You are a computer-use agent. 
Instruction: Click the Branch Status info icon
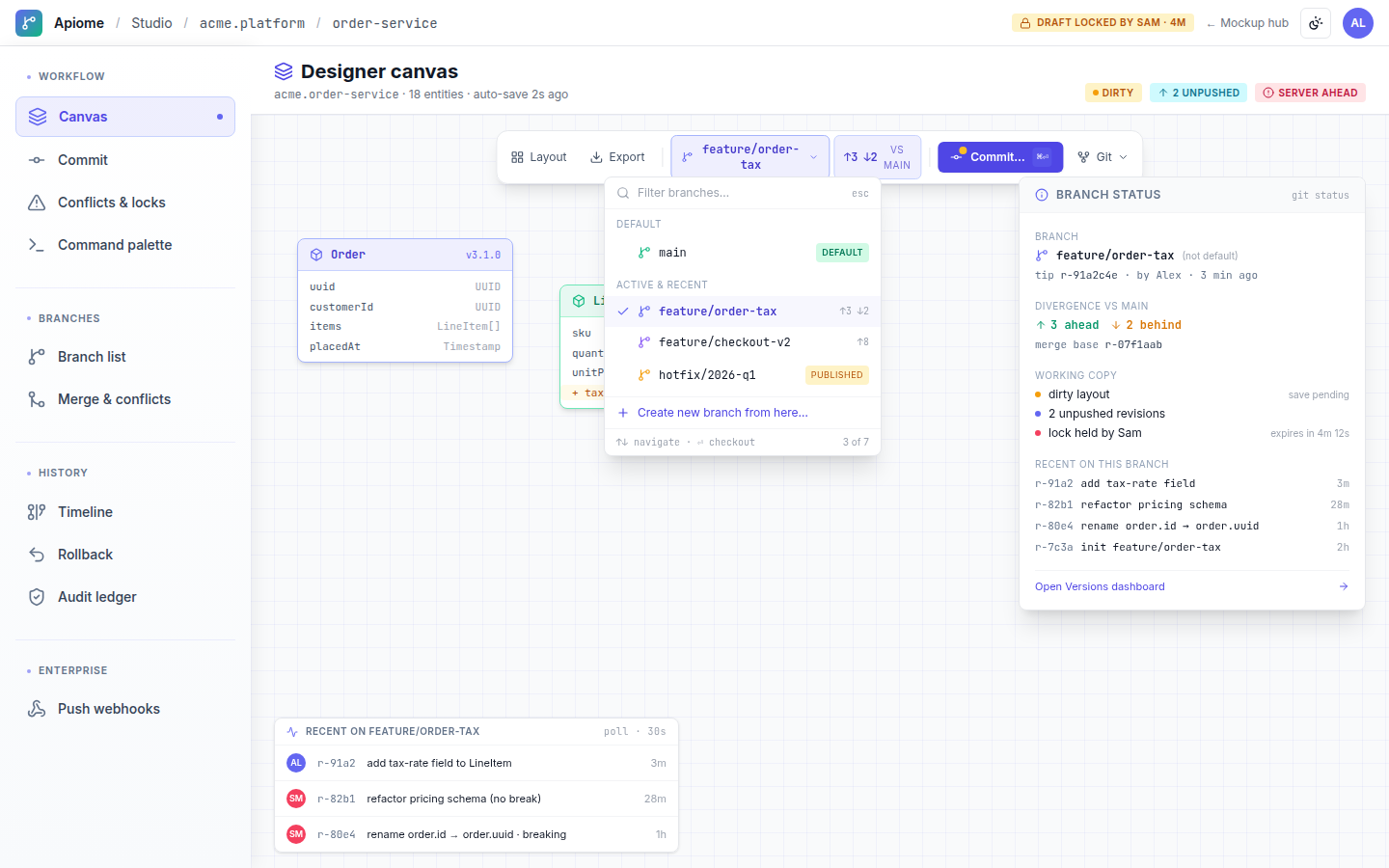[1042, 195]
